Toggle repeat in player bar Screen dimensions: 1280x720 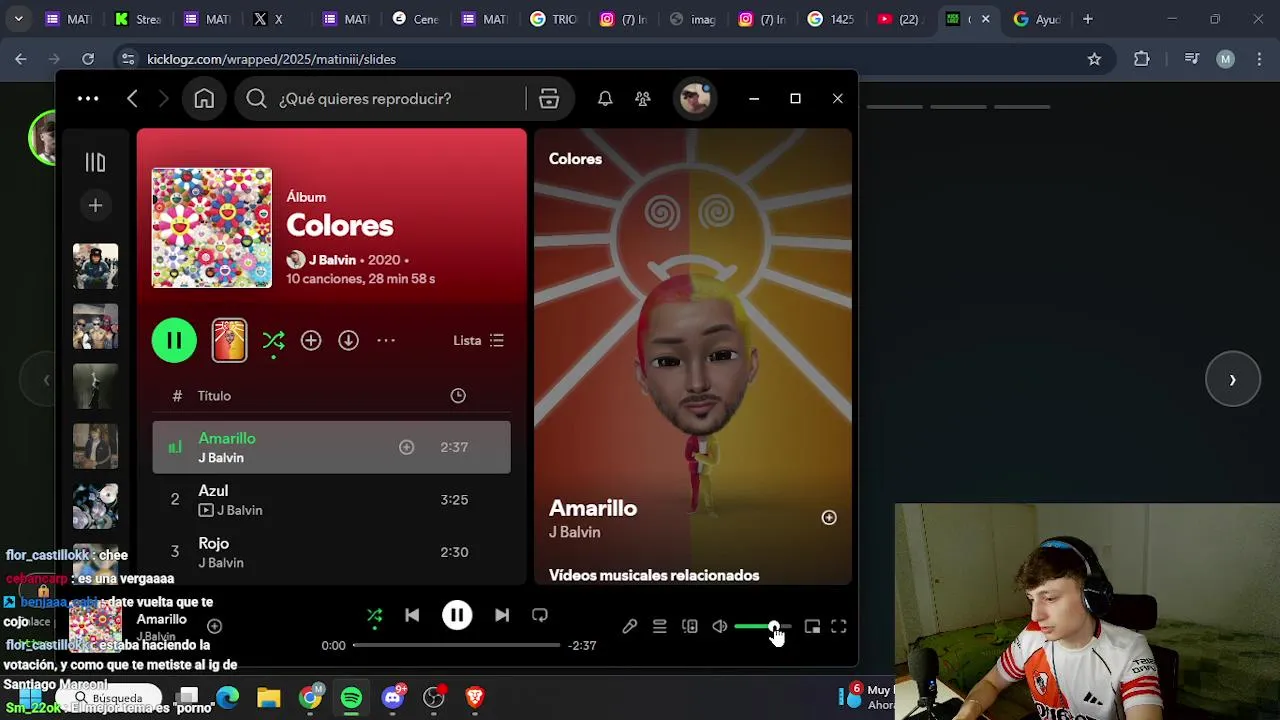coord(540,615)
